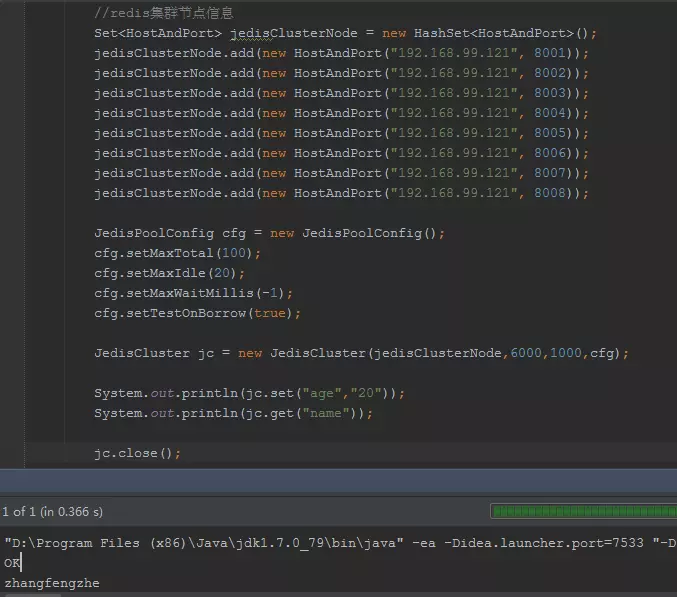The image size is (677, 597).
Task: Click the cfg.setTestOnBorrow(true) line
Action: click(197, 313)
